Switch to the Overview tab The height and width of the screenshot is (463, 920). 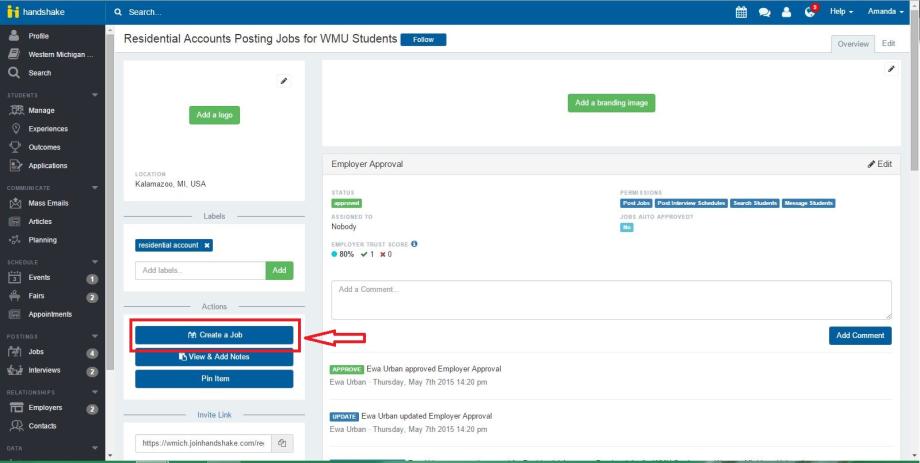(x=853, y=44)
